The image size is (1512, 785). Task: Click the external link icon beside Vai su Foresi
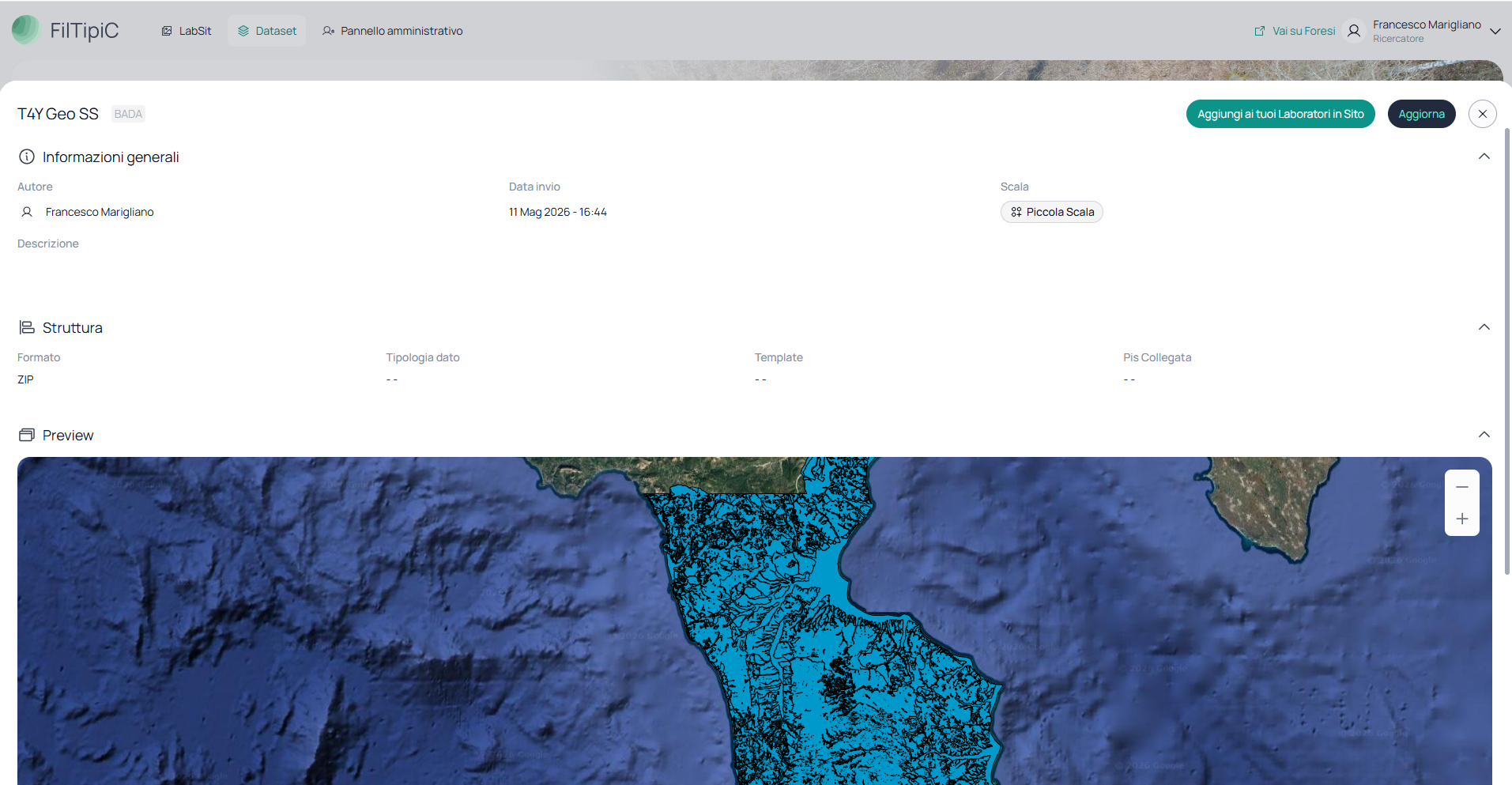(x=1260, y=31)
